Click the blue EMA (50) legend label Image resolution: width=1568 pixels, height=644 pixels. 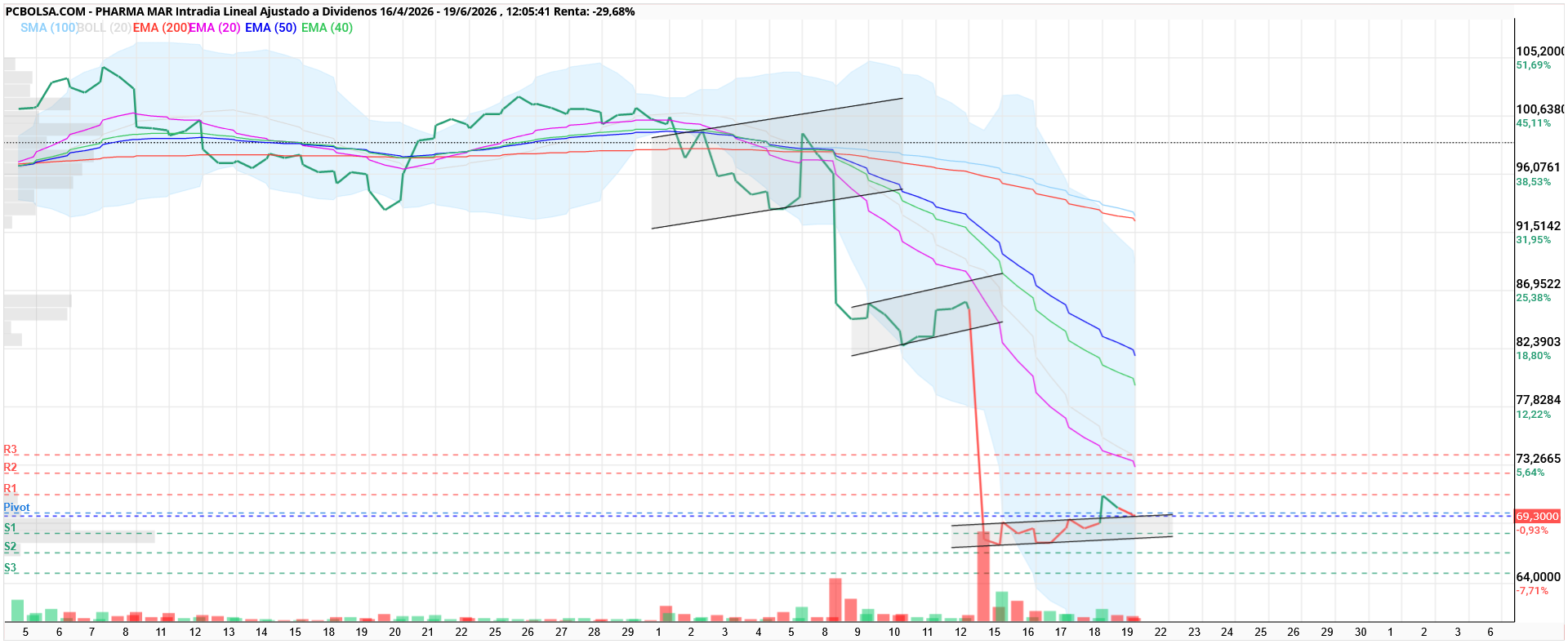270,28
